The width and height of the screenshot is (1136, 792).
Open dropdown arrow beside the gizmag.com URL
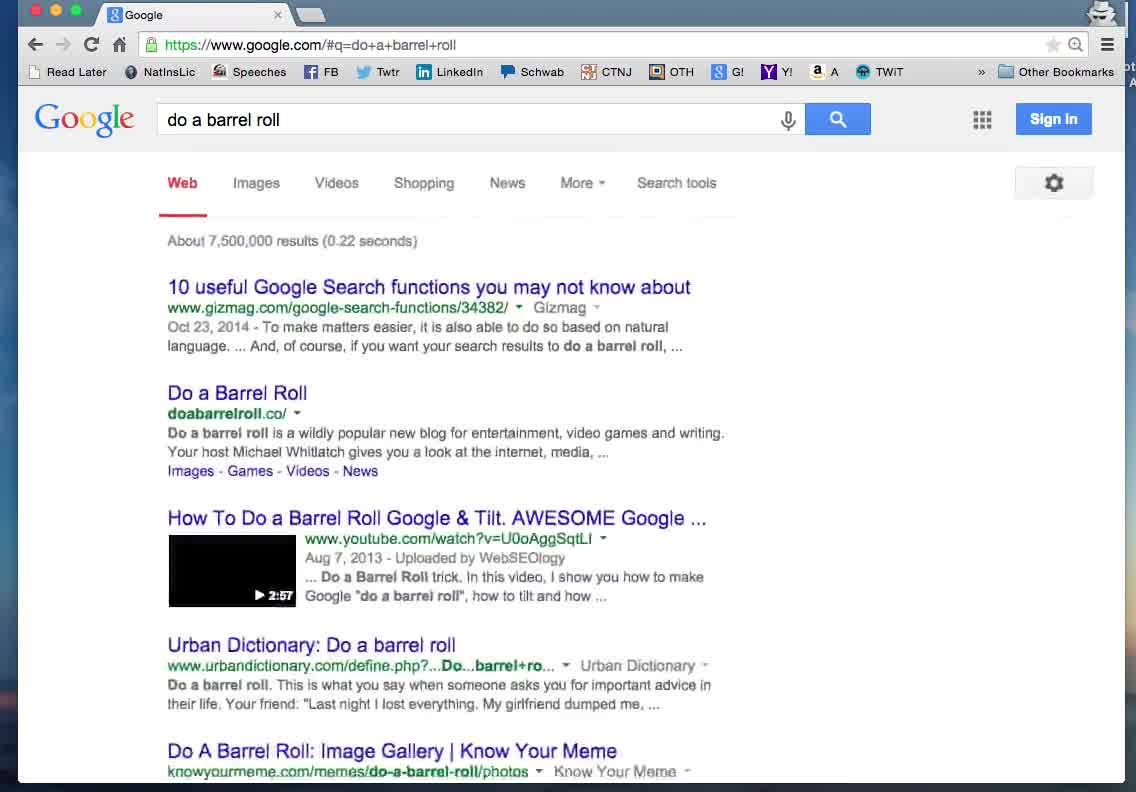tap(519, 307)
